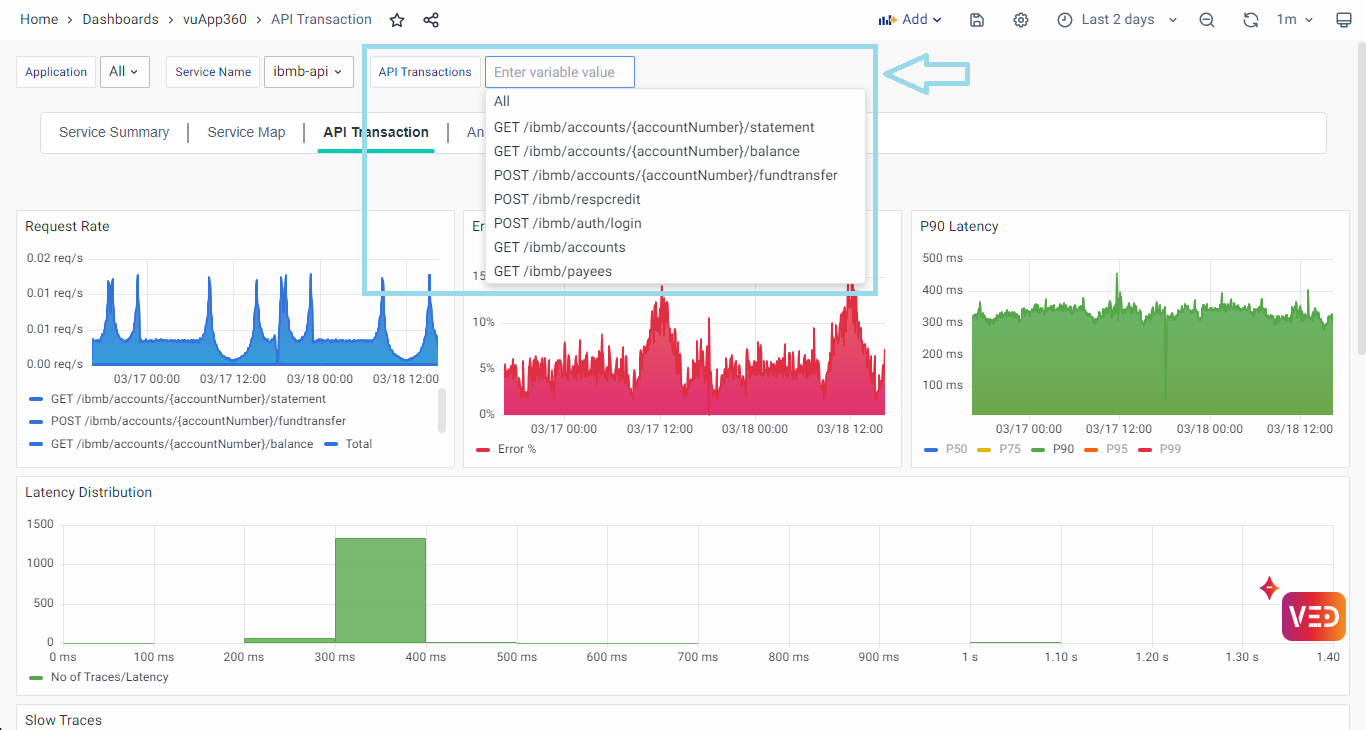Star this dashboard as favorite

pos(397,20)
